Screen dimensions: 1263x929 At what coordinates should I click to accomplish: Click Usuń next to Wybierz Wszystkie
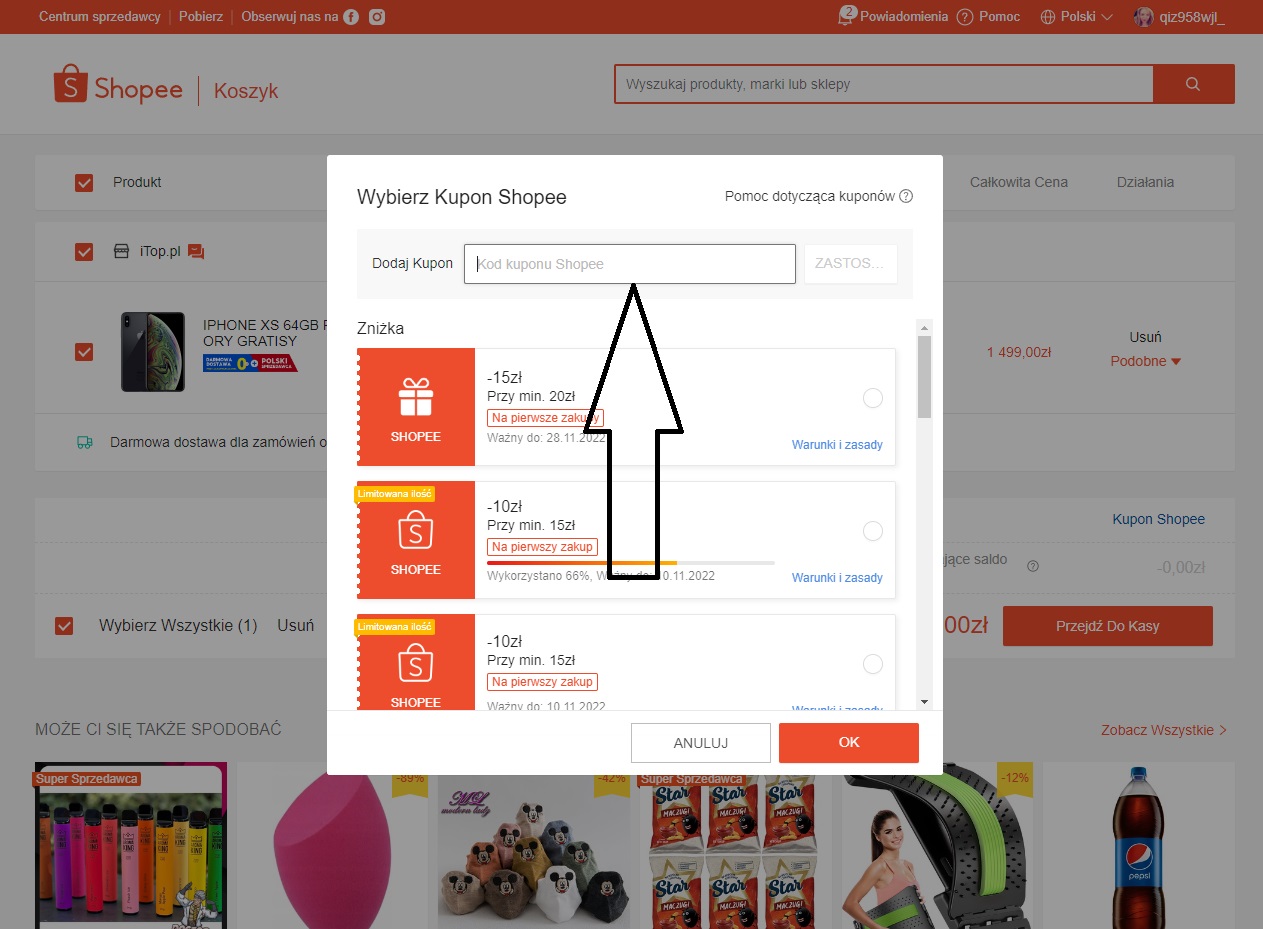point(295,626)
